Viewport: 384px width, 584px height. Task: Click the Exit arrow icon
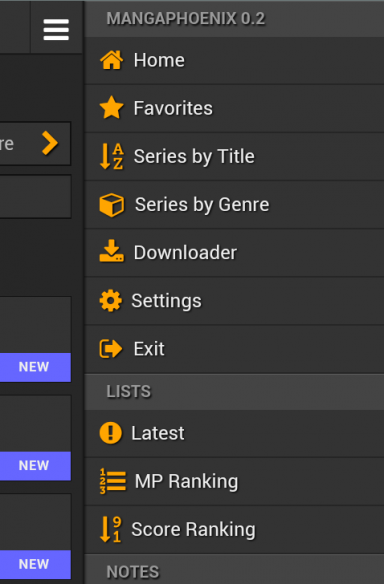(111, 349)
